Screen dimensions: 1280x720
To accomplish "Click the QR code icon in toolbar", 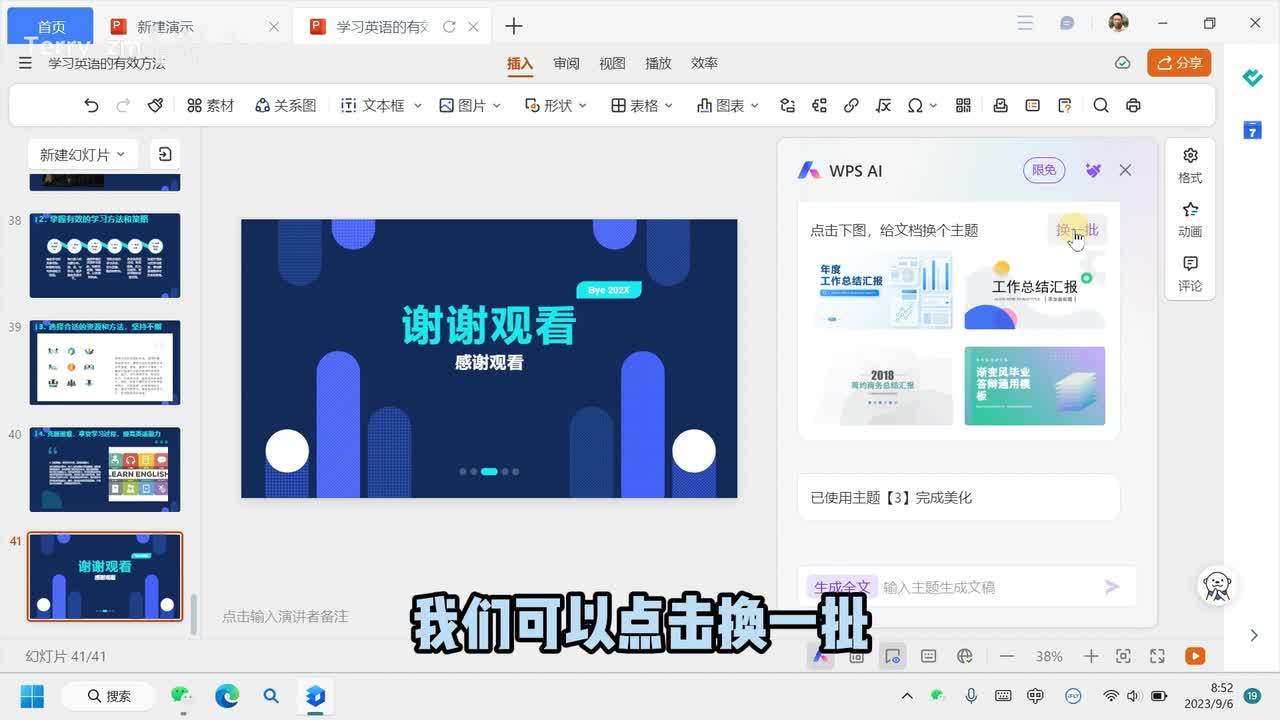I will coord(963,105).
